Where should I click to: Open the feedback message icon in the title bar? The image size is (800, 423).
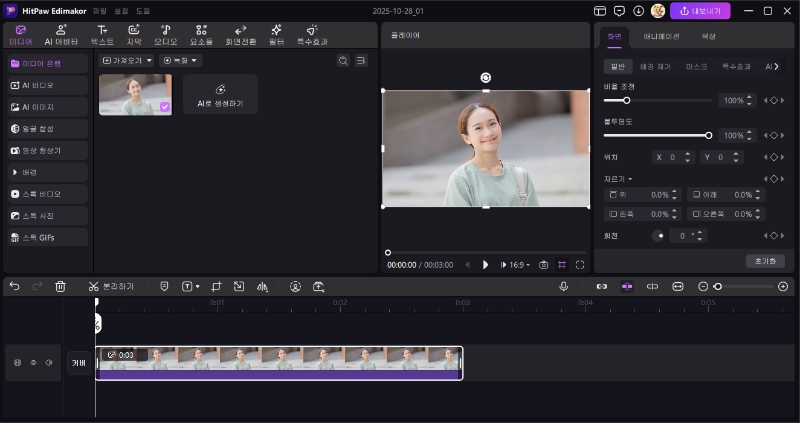click(x=619, y=11)
